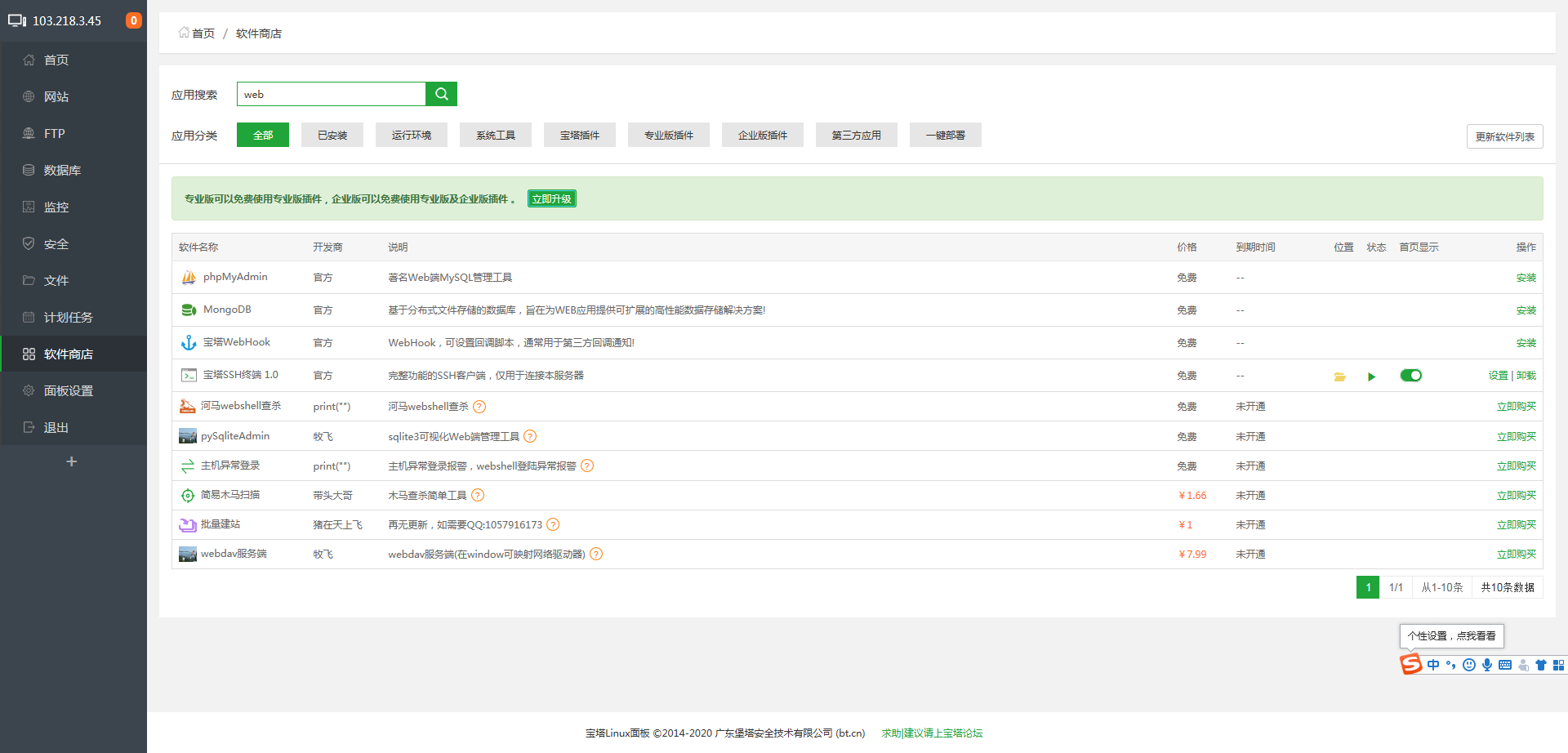The width and height of the screenshot is (1568, 753).
Task: Click help icon beside 木马查杀简单工具
Action: coord(478,495)
